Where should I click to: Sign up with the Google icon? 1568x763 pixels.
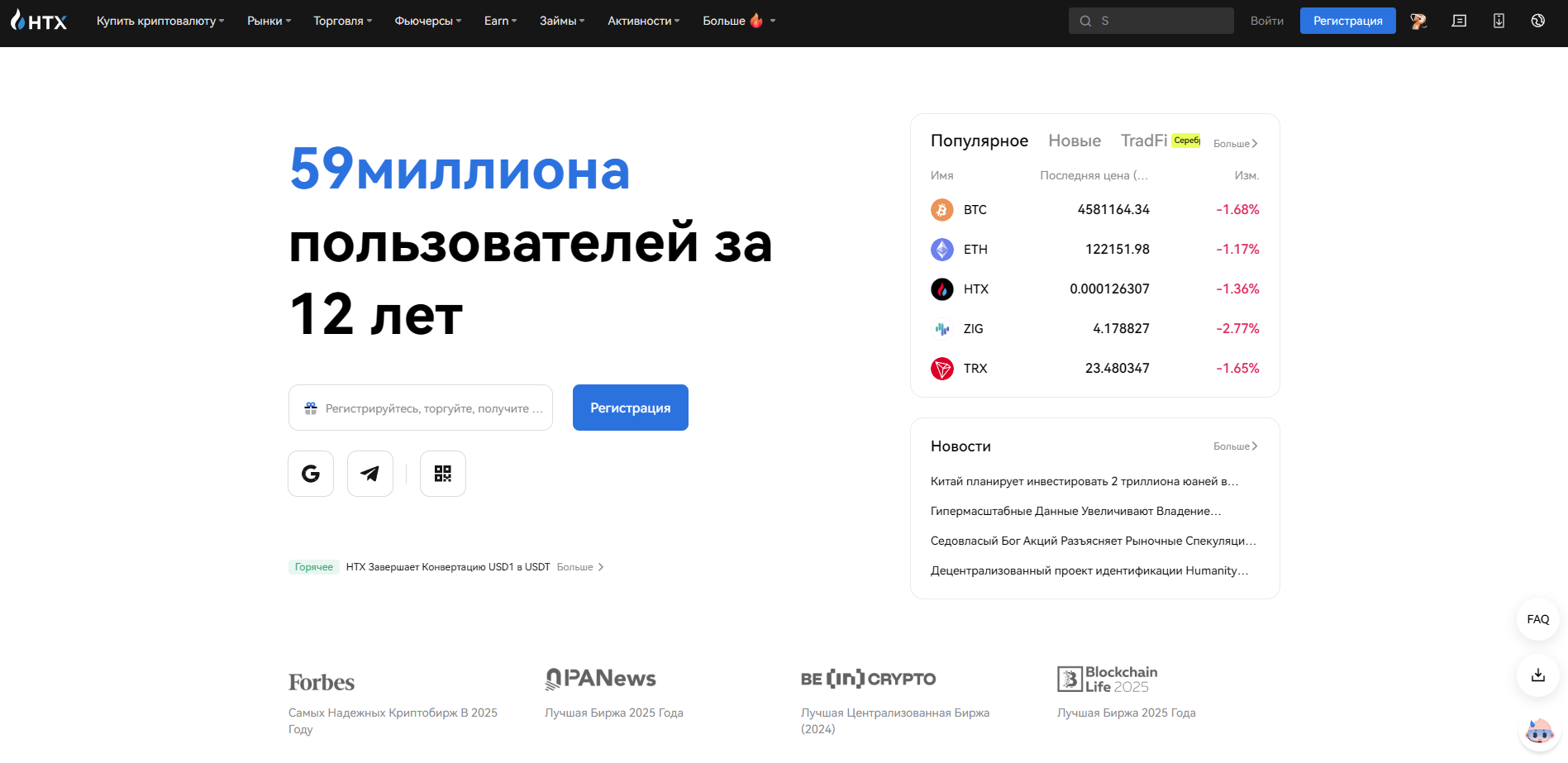311,474
